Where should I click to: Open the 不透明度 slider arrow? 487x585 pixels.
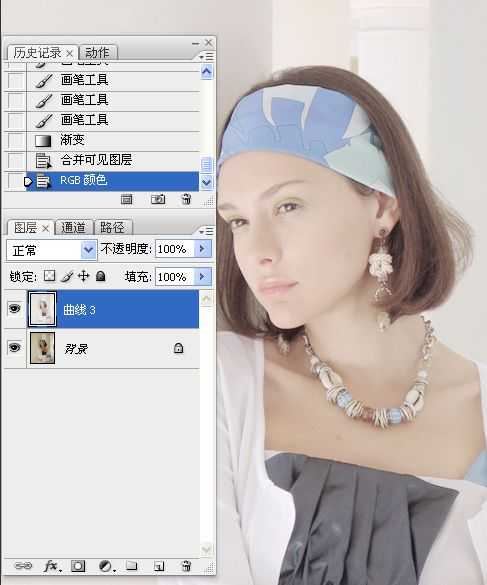pyautogui.click(x=203, y=249)
